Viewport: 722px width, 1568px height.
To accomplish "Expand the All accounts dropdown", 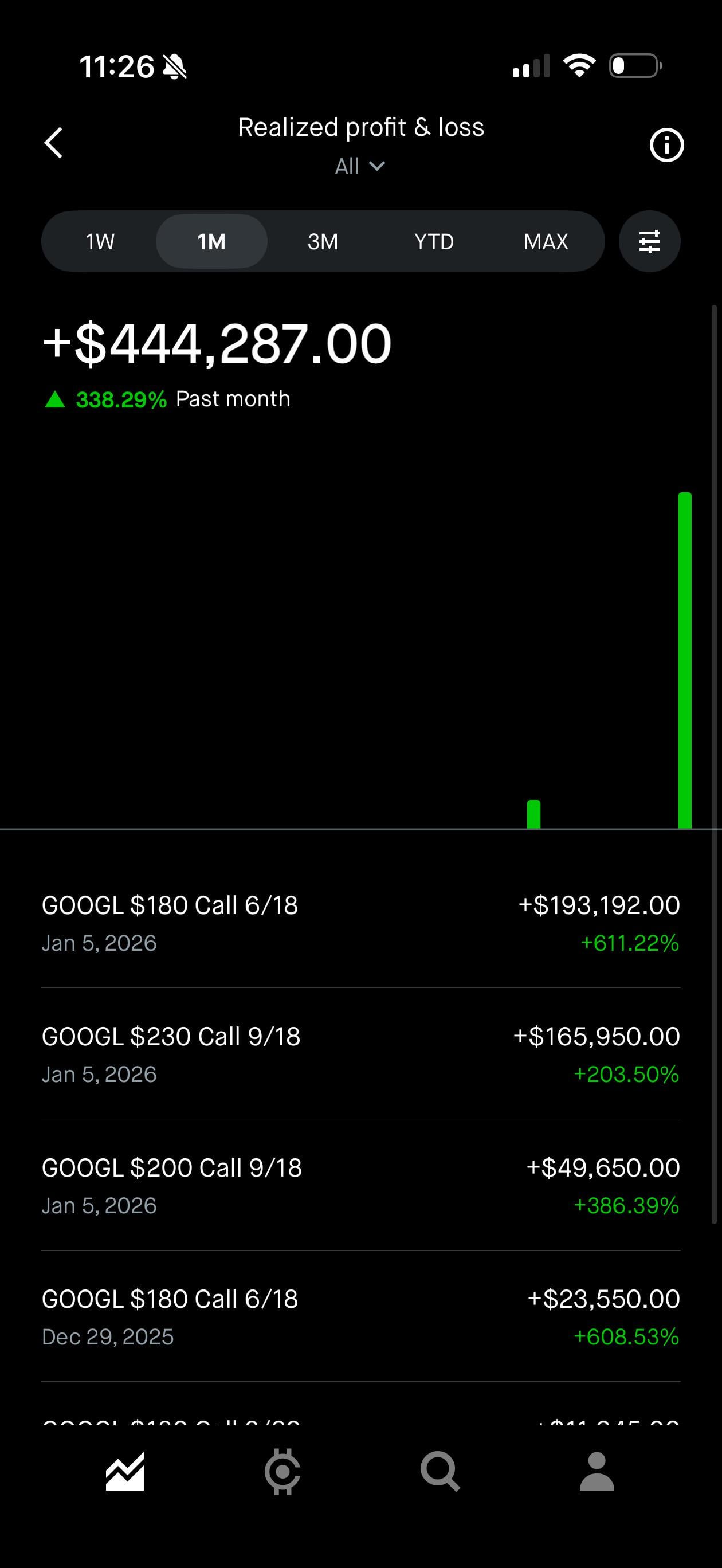I will 360,166.
